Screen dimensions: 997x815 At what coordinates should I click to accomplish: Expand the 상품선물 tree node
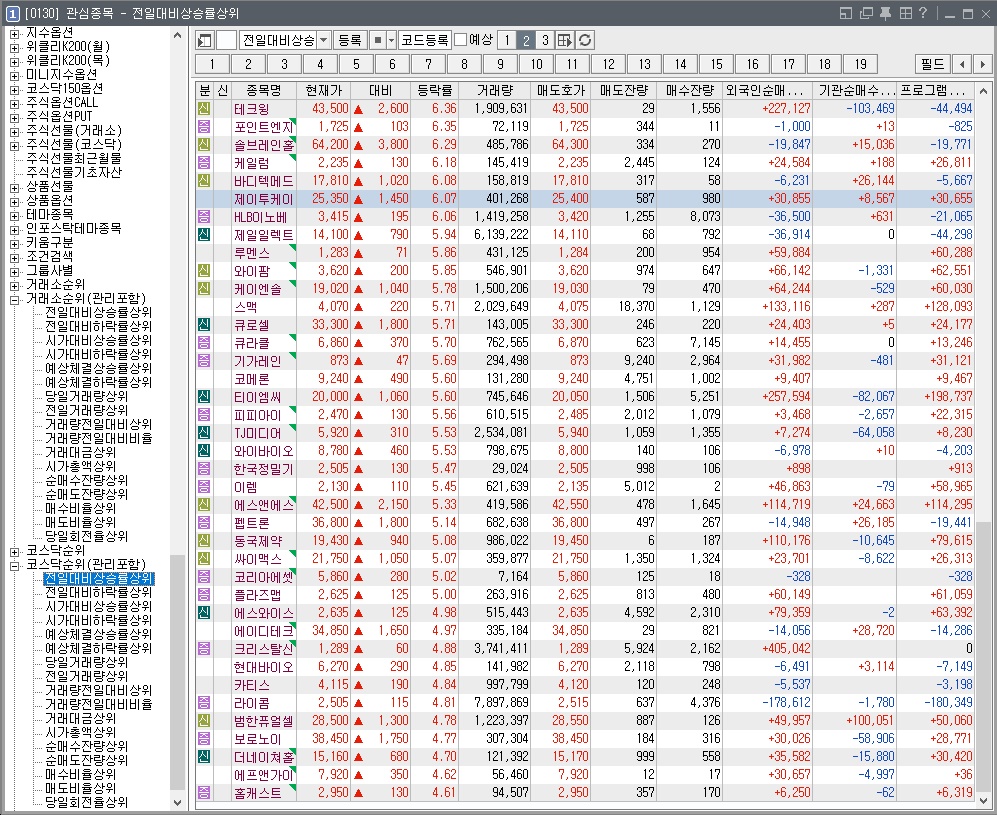tap(14, 187)
